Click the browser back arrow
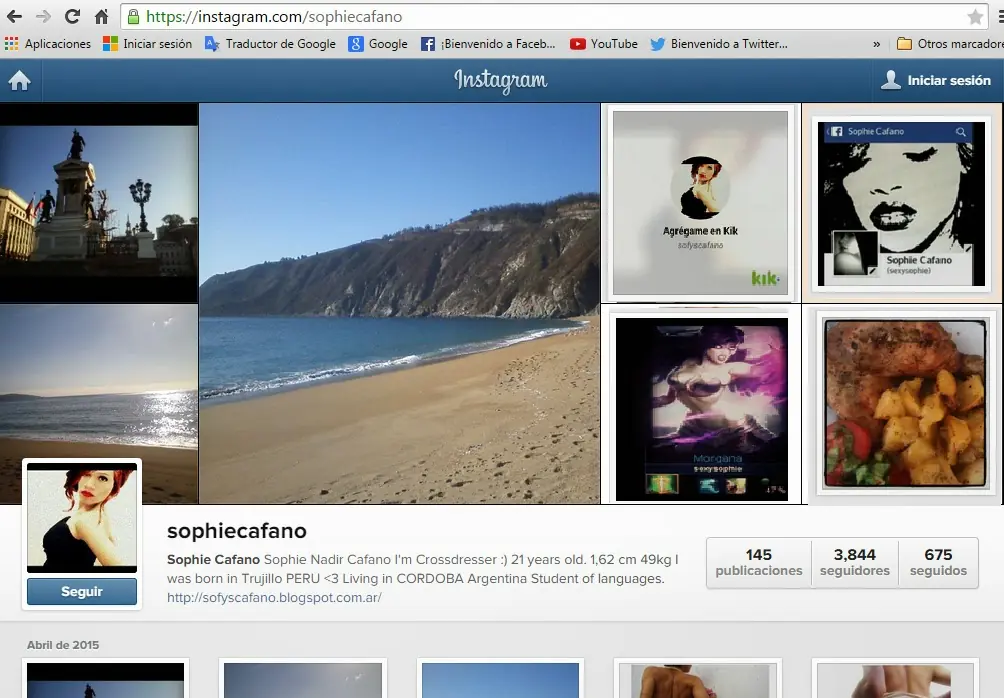Image resolution: width=1004 pixels, height=698 pixels. [x=14, y=17]
